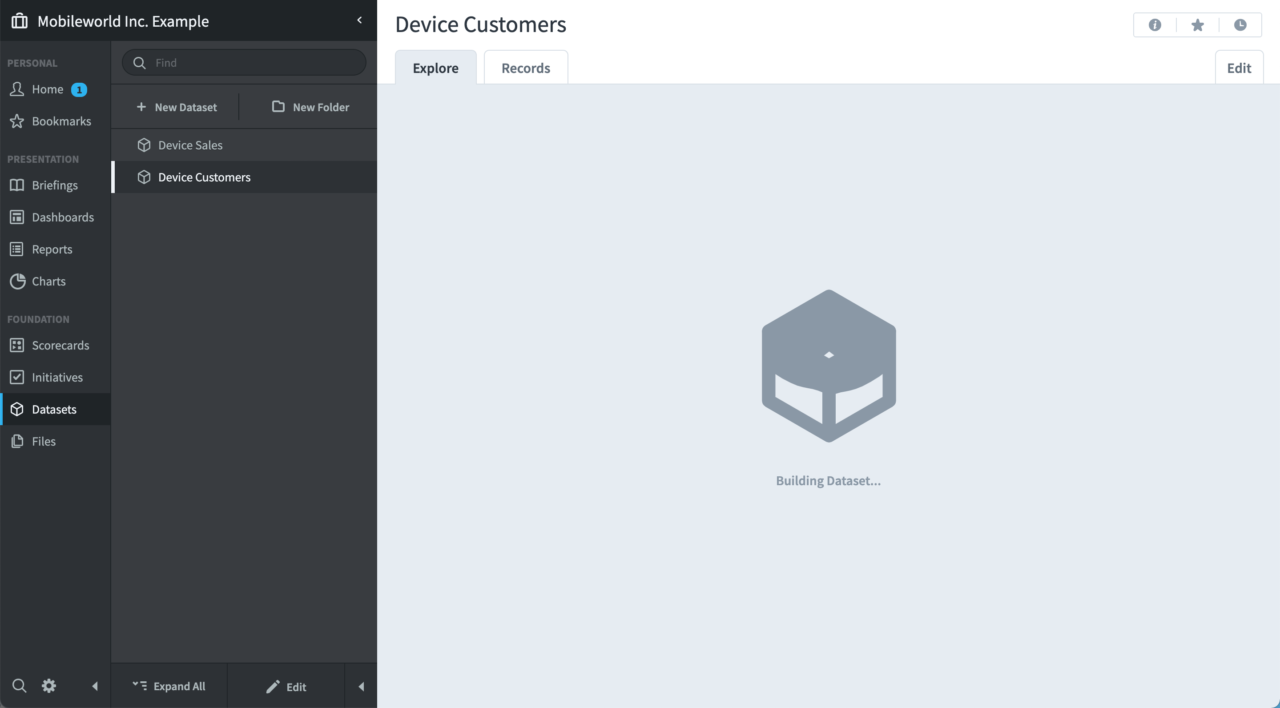Open the Files section
Viewport: 1280px width, 708px height.
click(x=44, y=441)
